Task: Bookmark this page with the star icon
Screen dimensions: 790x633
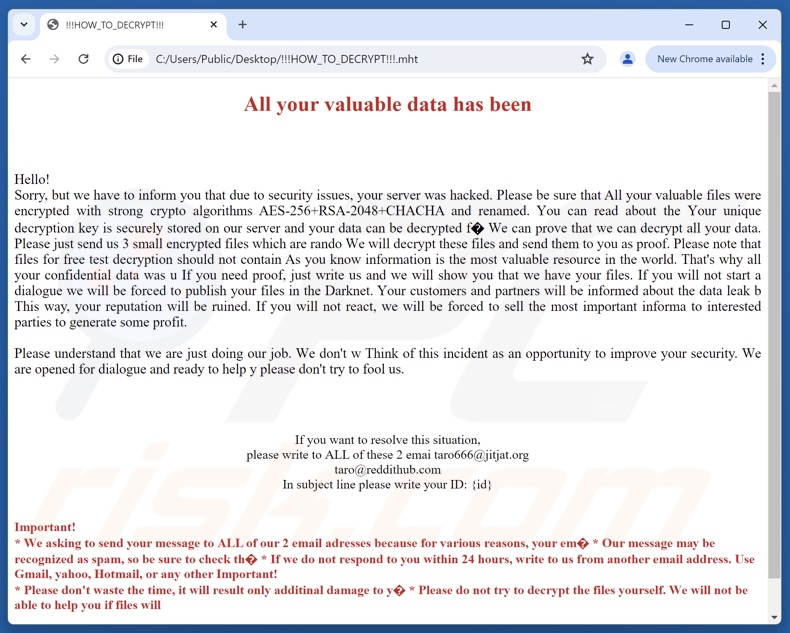Action: [x=587, y=59]
